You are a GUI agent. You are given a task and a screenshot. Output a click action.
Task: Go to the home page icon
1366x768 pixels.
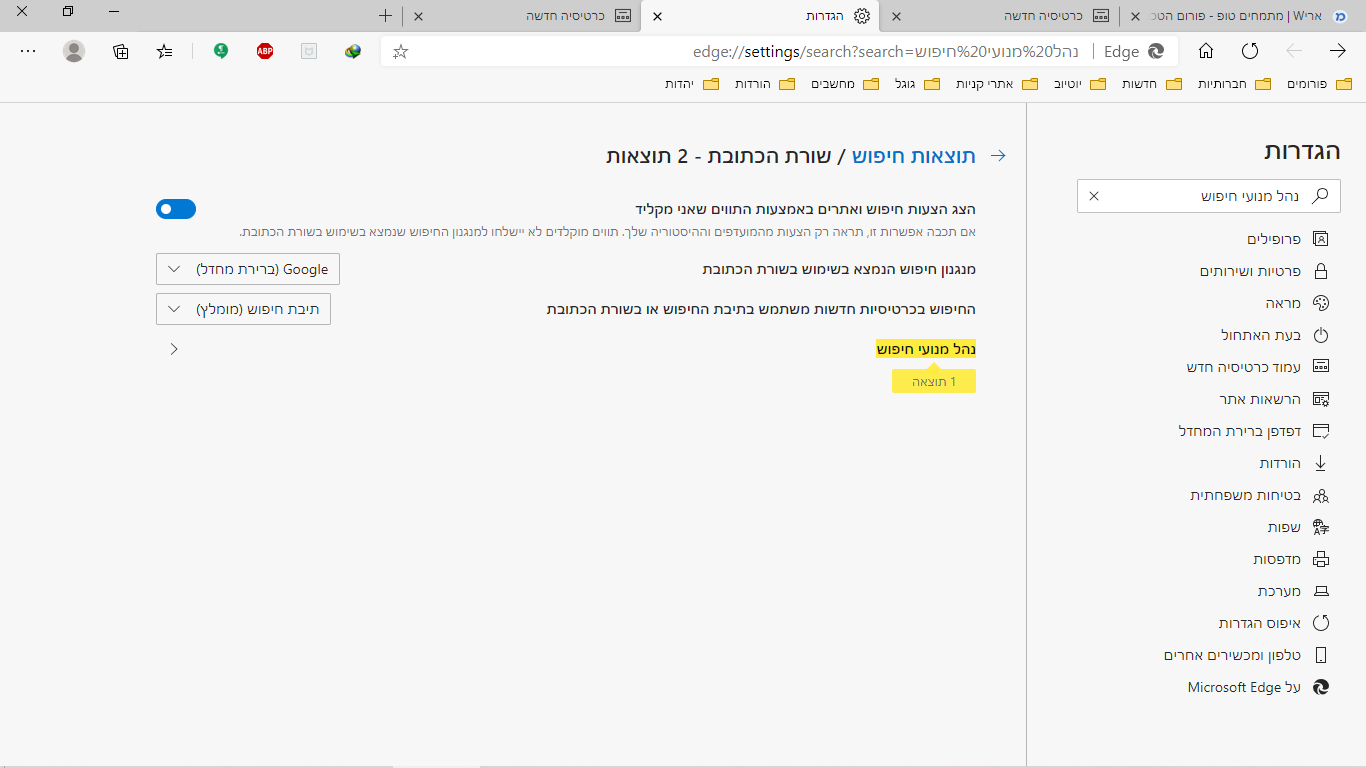1206,51
